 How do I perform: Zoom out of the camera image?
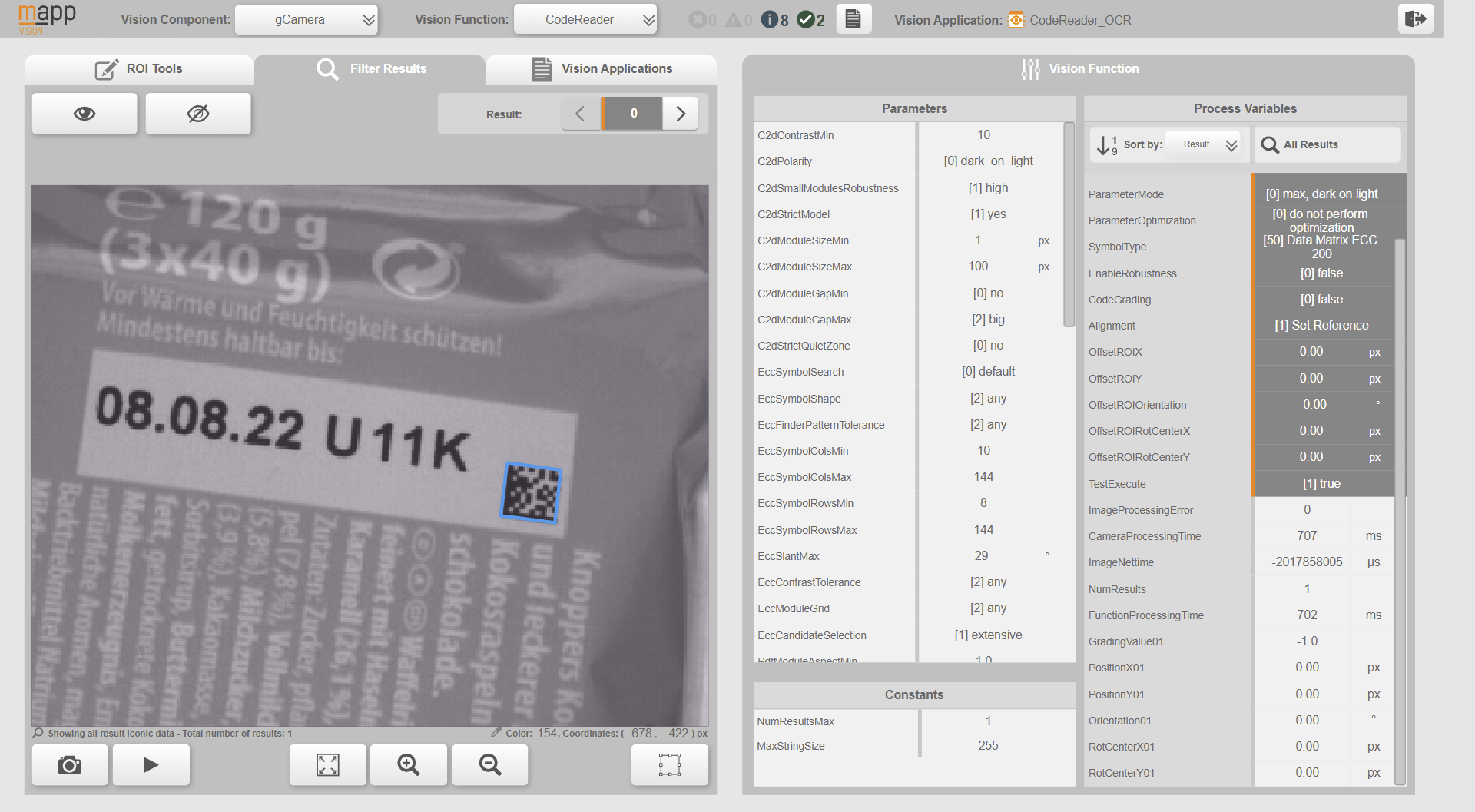(490, 764)
